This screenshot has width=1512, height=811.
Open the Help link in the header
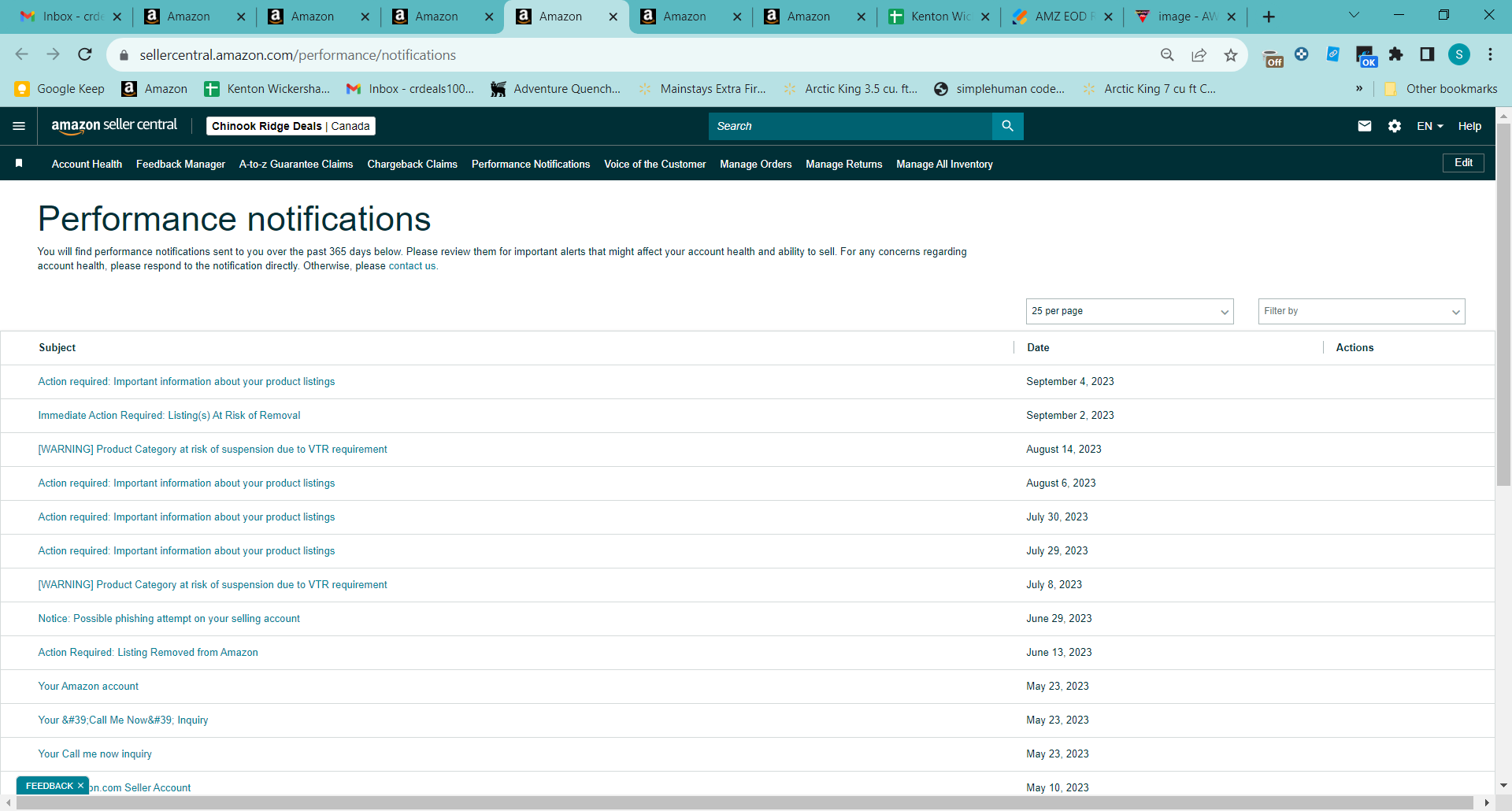pyautogui.click(x=1469, y=126)
